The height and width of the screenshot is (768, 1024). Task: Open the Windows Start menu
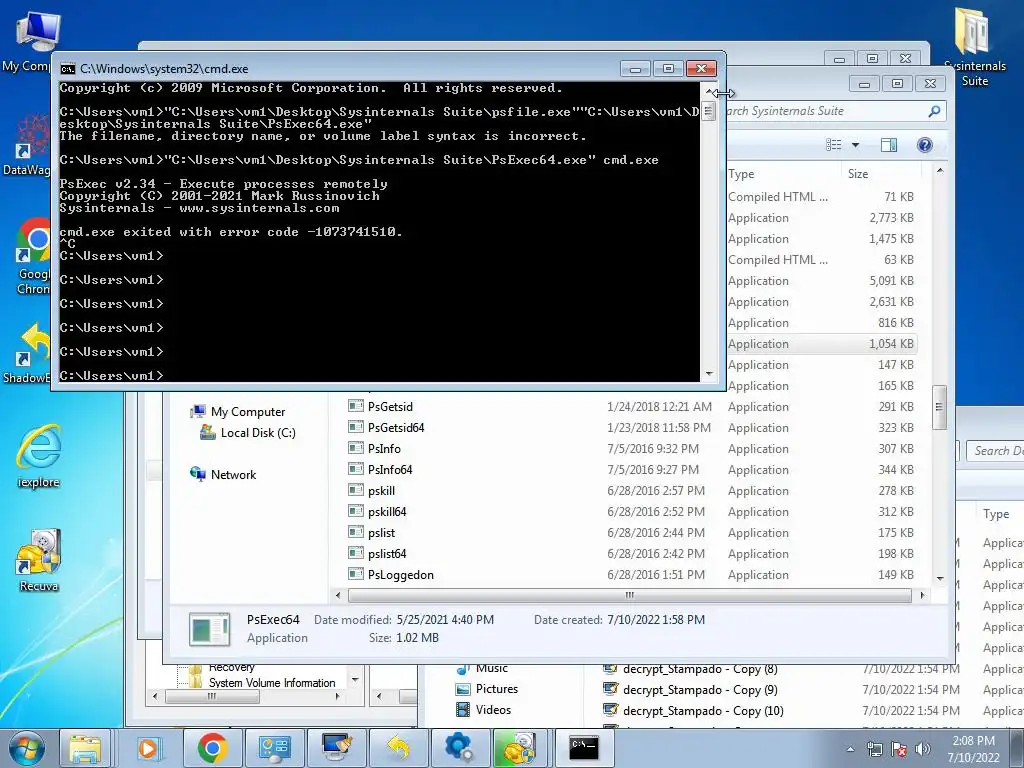[26, 748]
